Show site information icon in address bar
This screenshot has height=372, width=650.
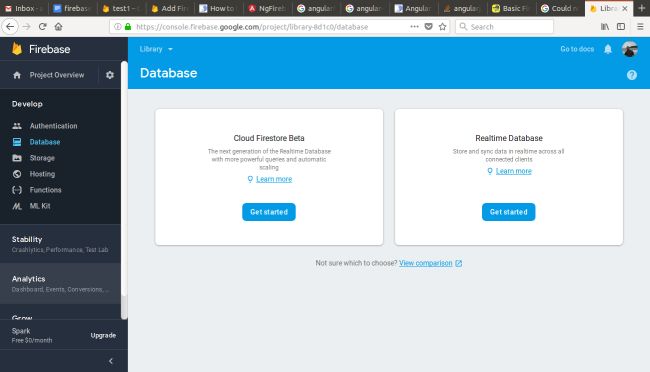coord(118,27)
